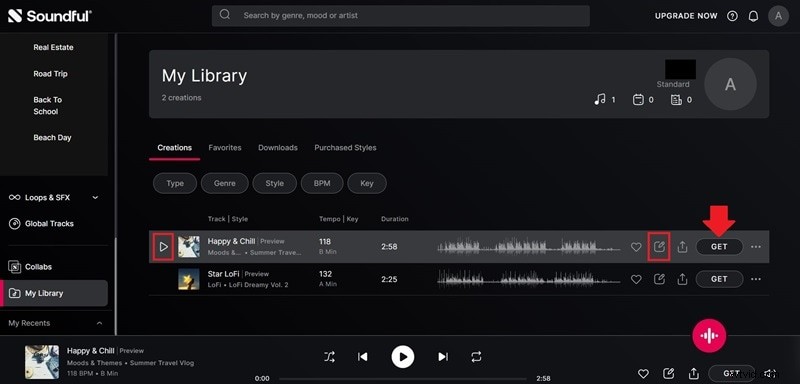Click the Star LoFi cover thumbnail
The width and height of the screenshot is (800, 384).
pyautogui.click(x=189, y=279)
